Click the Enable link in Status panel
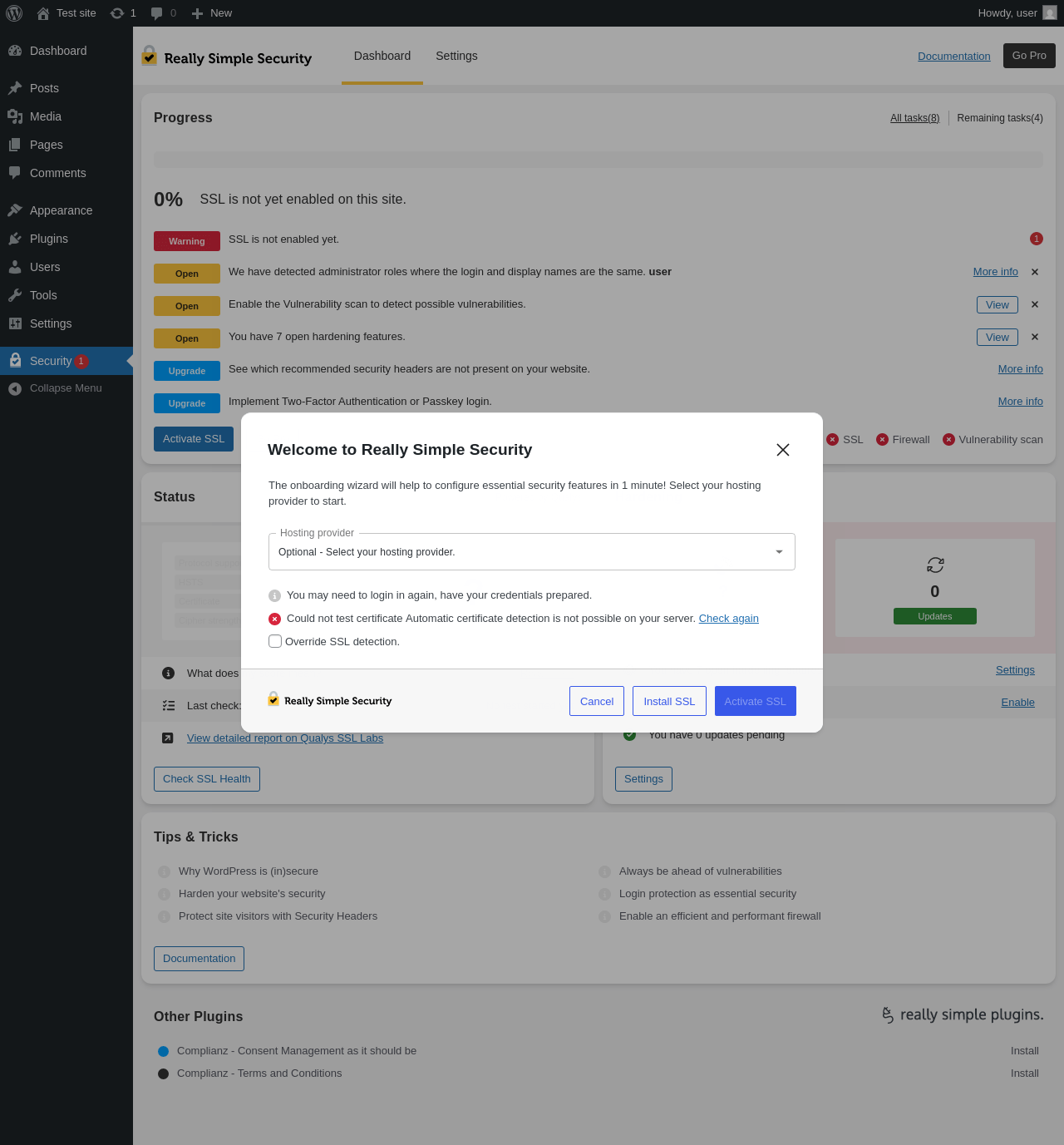The height and width of the screenshot is (1145, 1064). [1018, 703]
